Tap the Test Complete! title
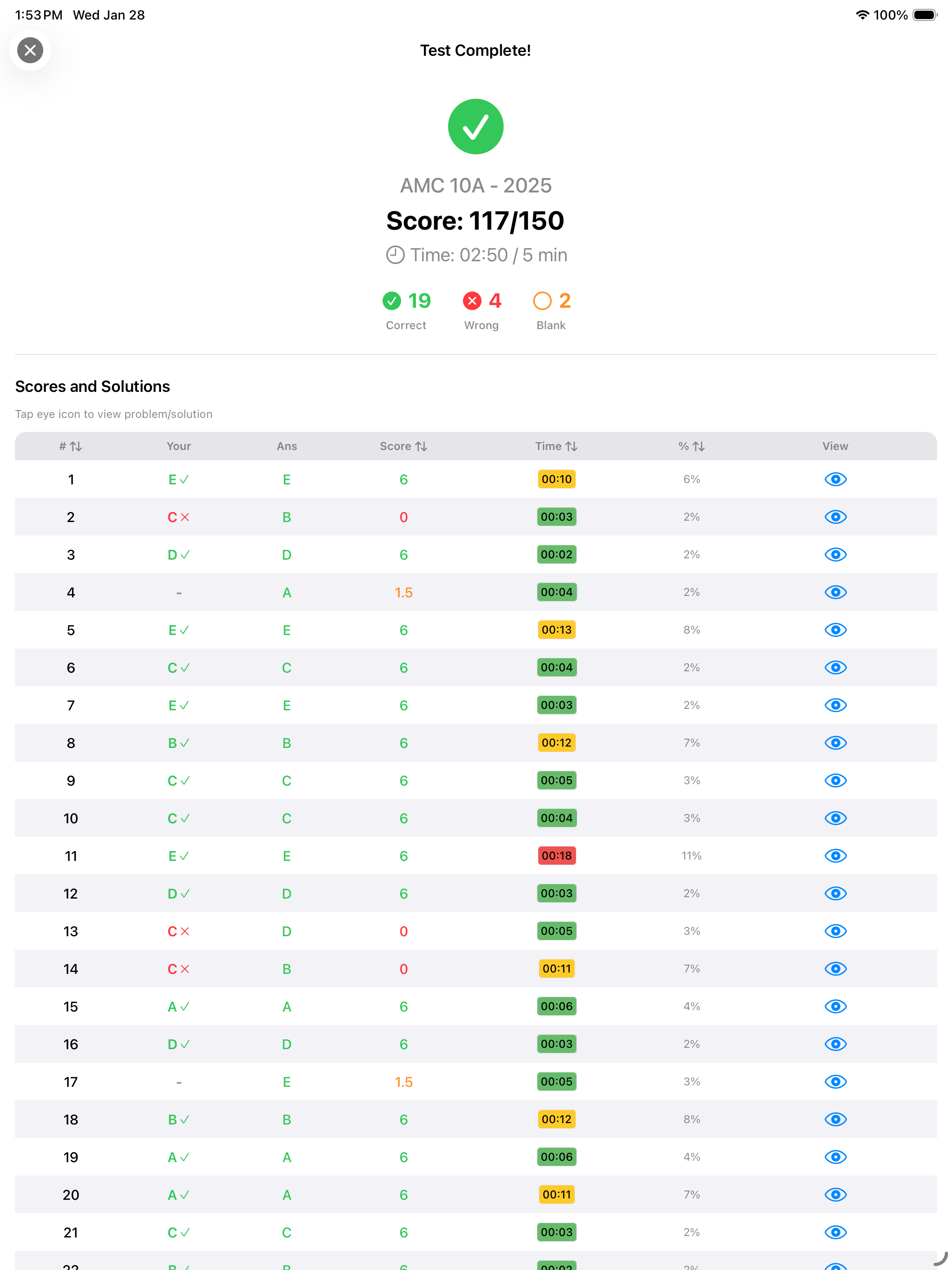The height and width of the screenshot is (1270, 952). pyautogui.click(x=476, y=51)
